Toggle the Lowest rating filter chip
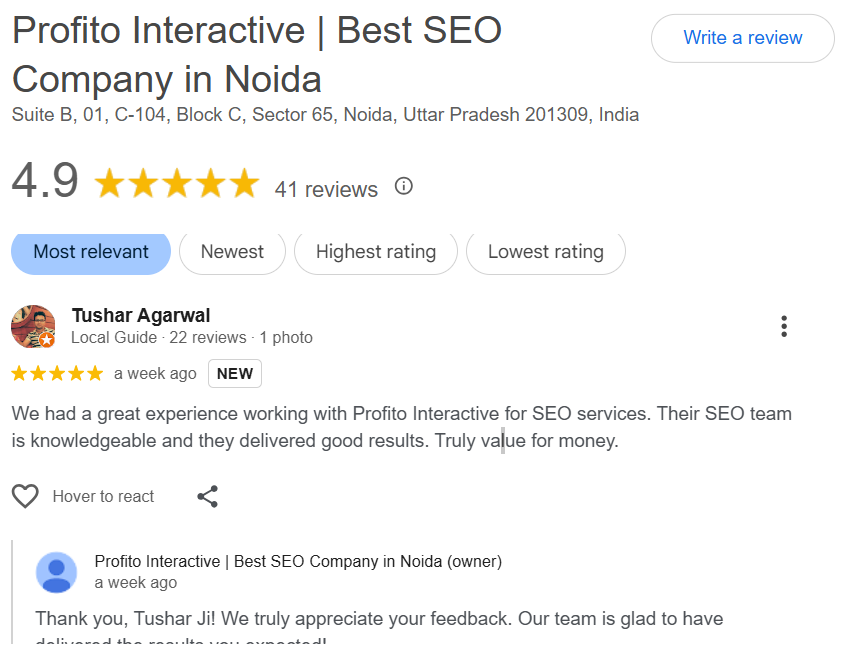 click(545, 252)
